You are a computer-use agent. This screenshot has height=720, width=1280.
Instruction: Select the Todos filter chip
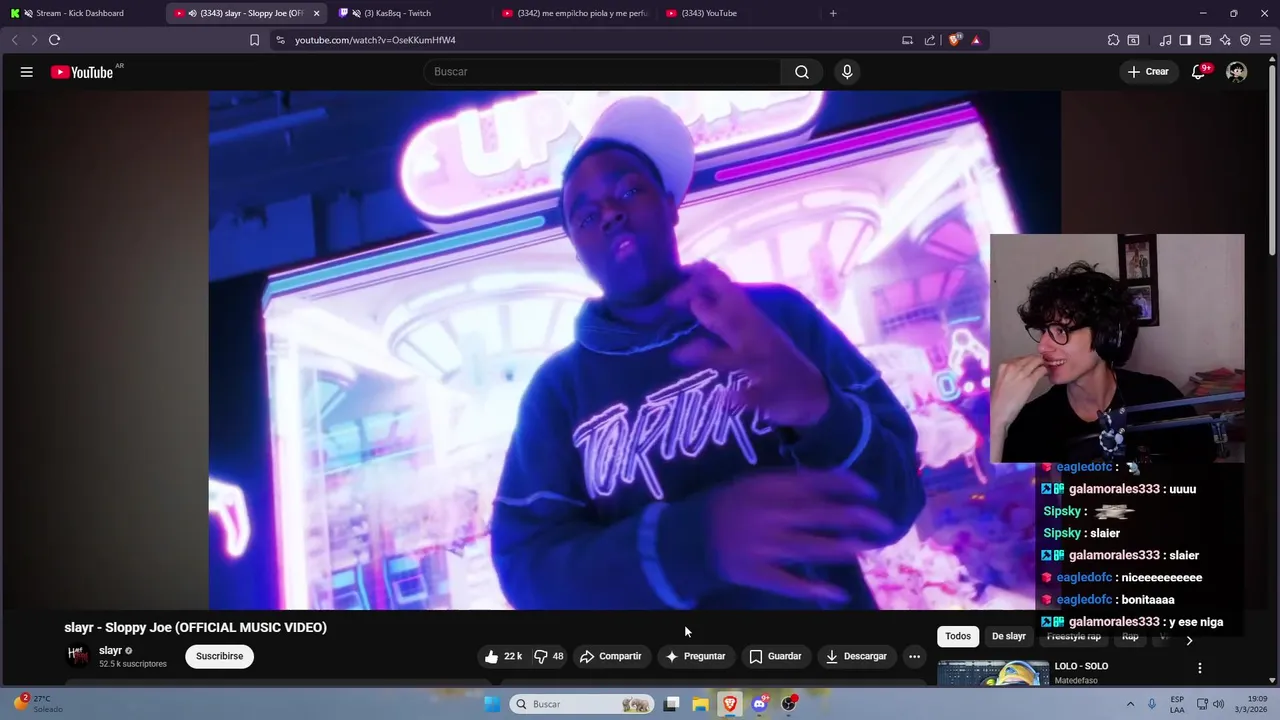[x=958, y=636]
